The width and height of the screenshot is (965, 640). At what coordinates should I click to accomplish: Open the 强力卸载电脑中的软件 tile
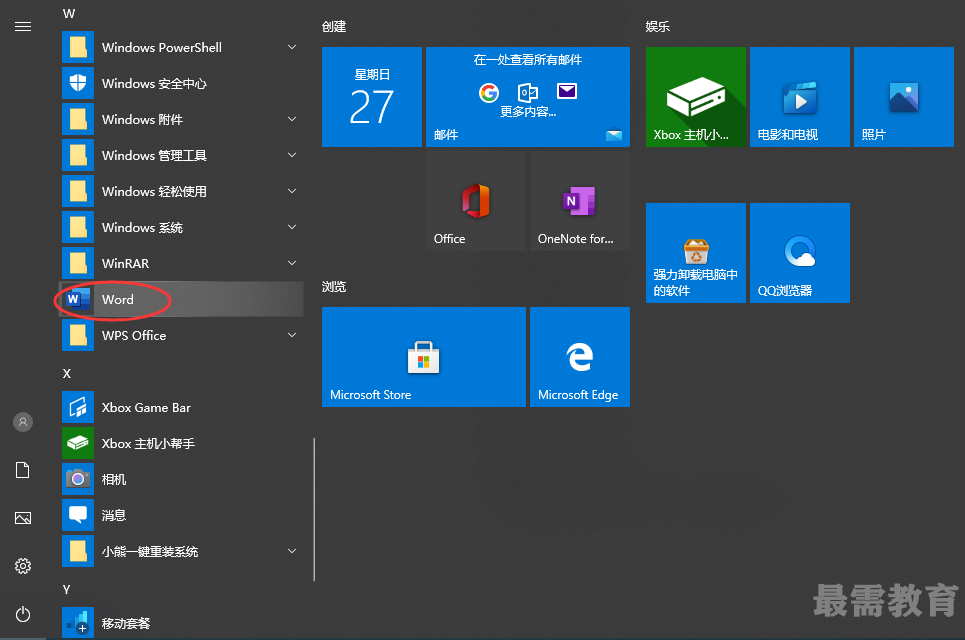click(x=696, y=253)
